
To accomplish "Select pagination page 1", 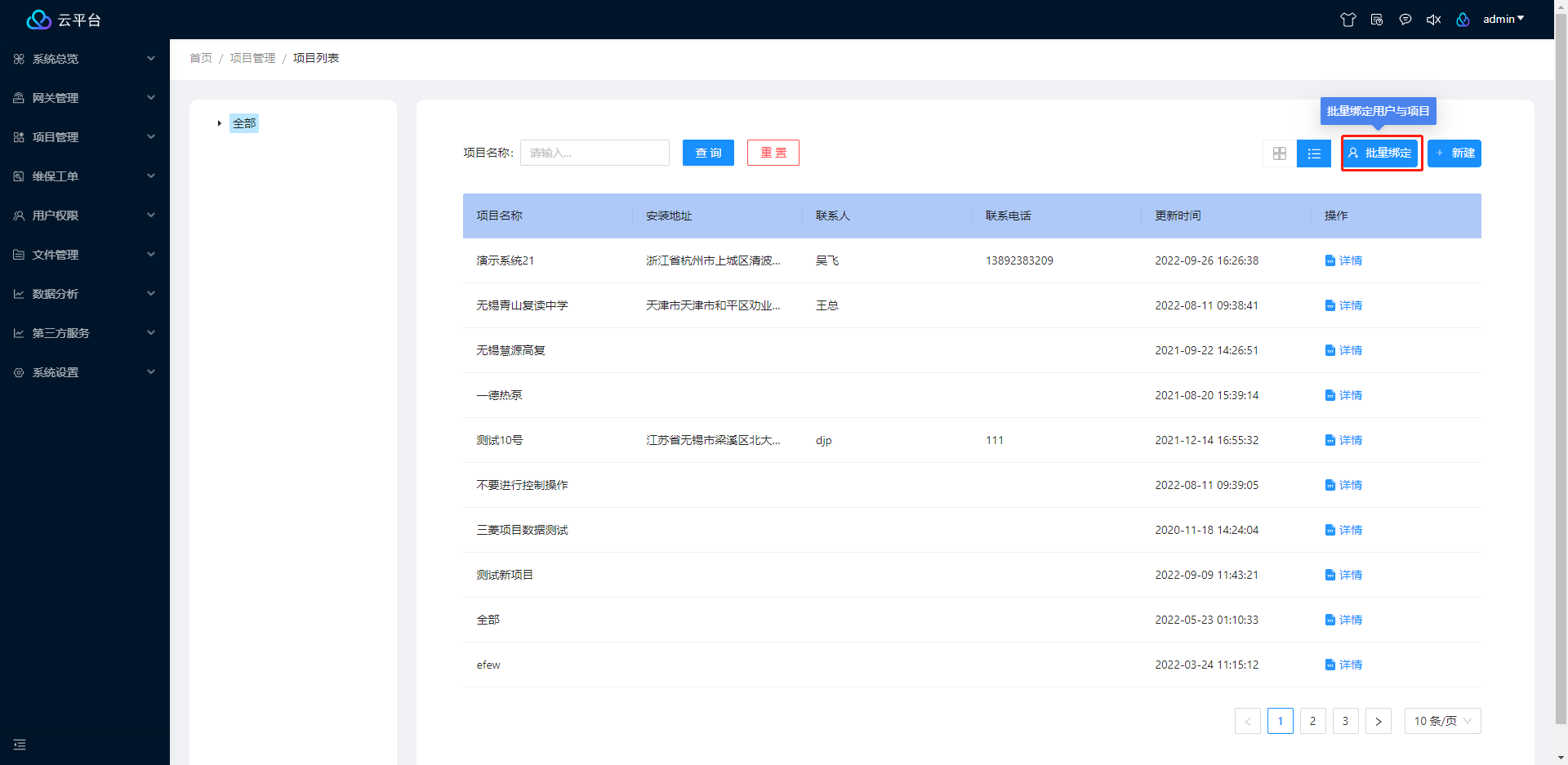I will (x=1280, y=721).
